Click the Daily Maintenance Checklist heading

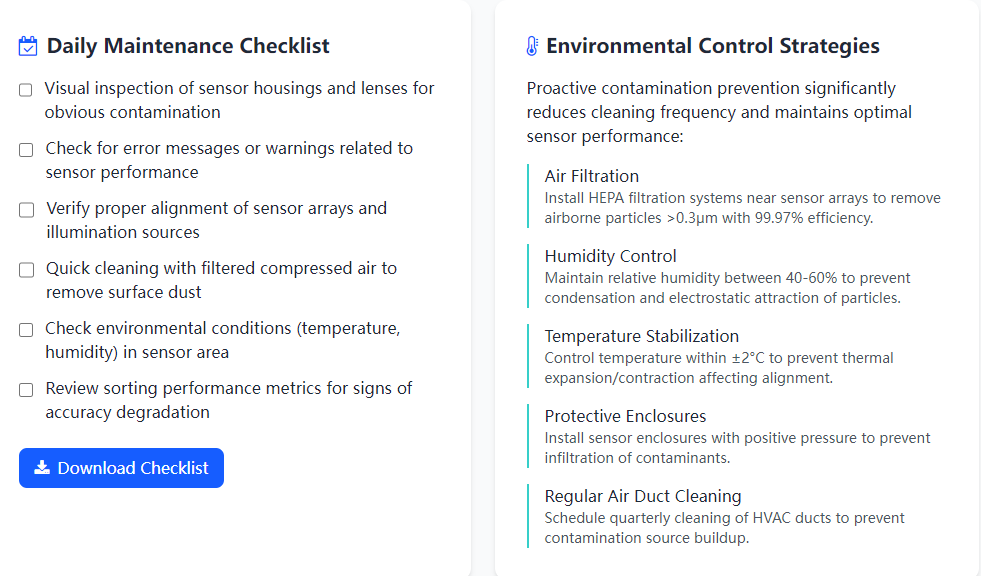[x=188, y=46]
